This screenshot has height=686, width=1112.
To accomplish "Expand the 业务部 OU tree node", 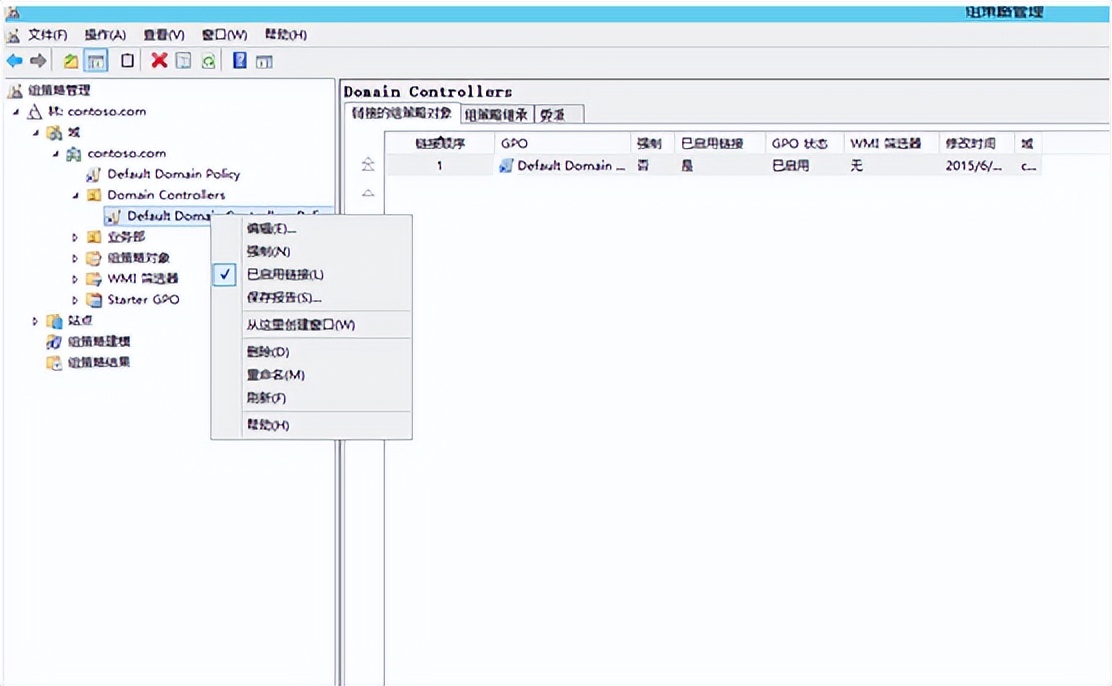I will click(x=75, y=238).
